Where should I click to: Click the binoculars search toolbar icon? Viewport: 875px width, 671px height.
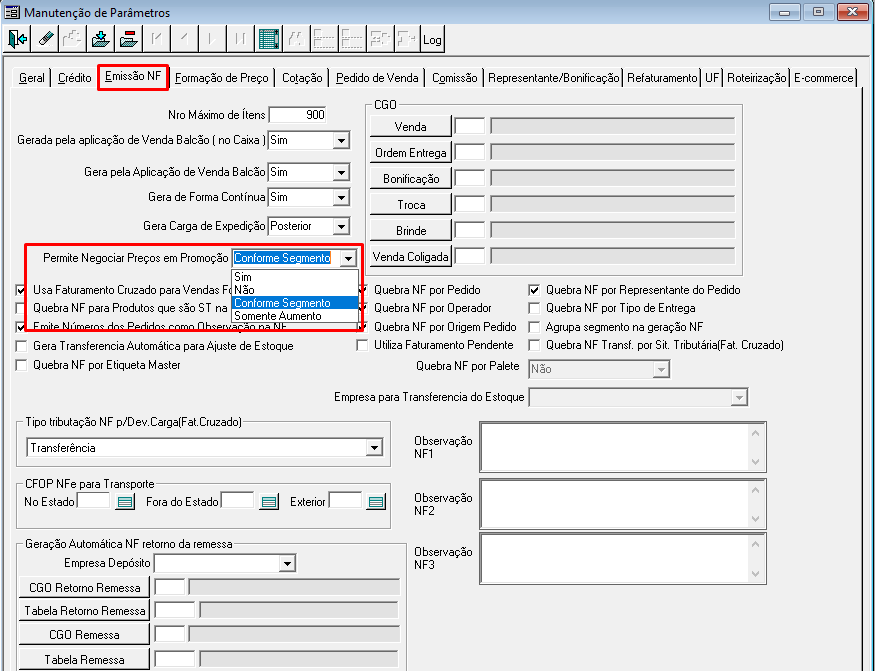(x=296, y=39)
